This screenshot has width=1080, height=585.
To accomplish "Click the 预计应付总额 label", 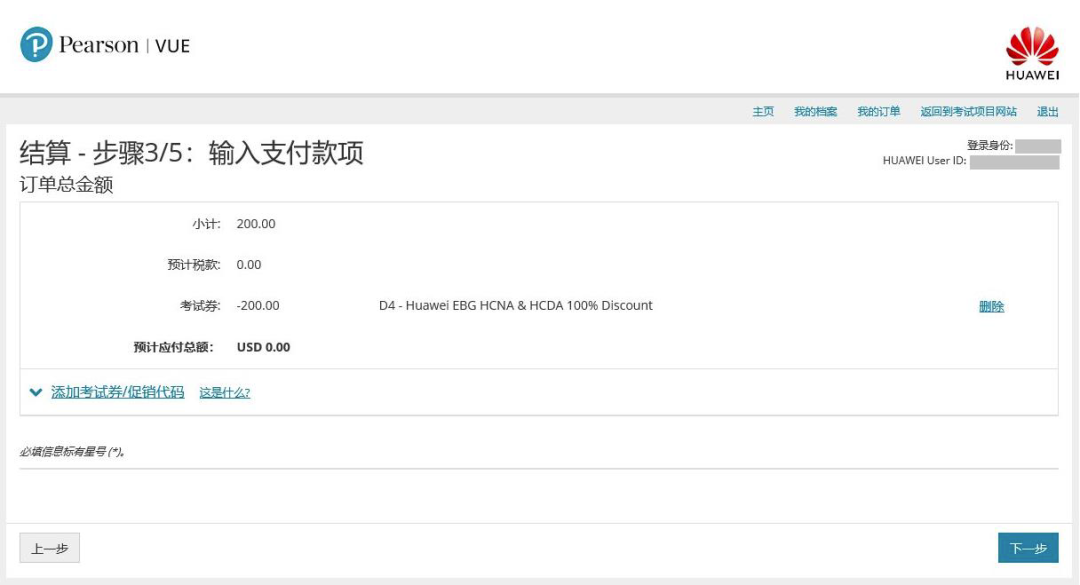I will pyautogui.click(x=174, y=347).
